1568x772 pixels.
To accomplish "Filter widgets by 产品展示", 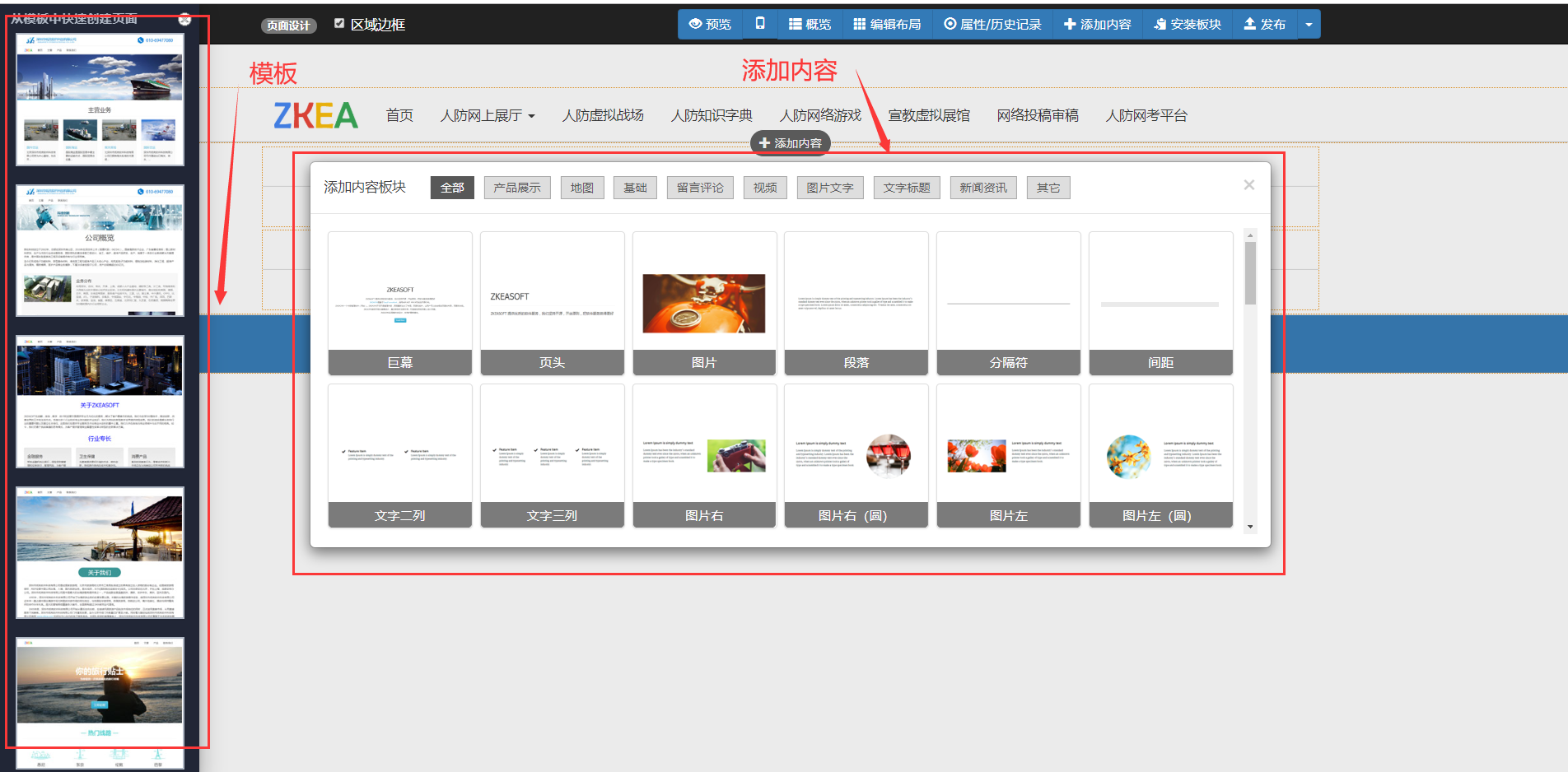I will coord(517,188).
